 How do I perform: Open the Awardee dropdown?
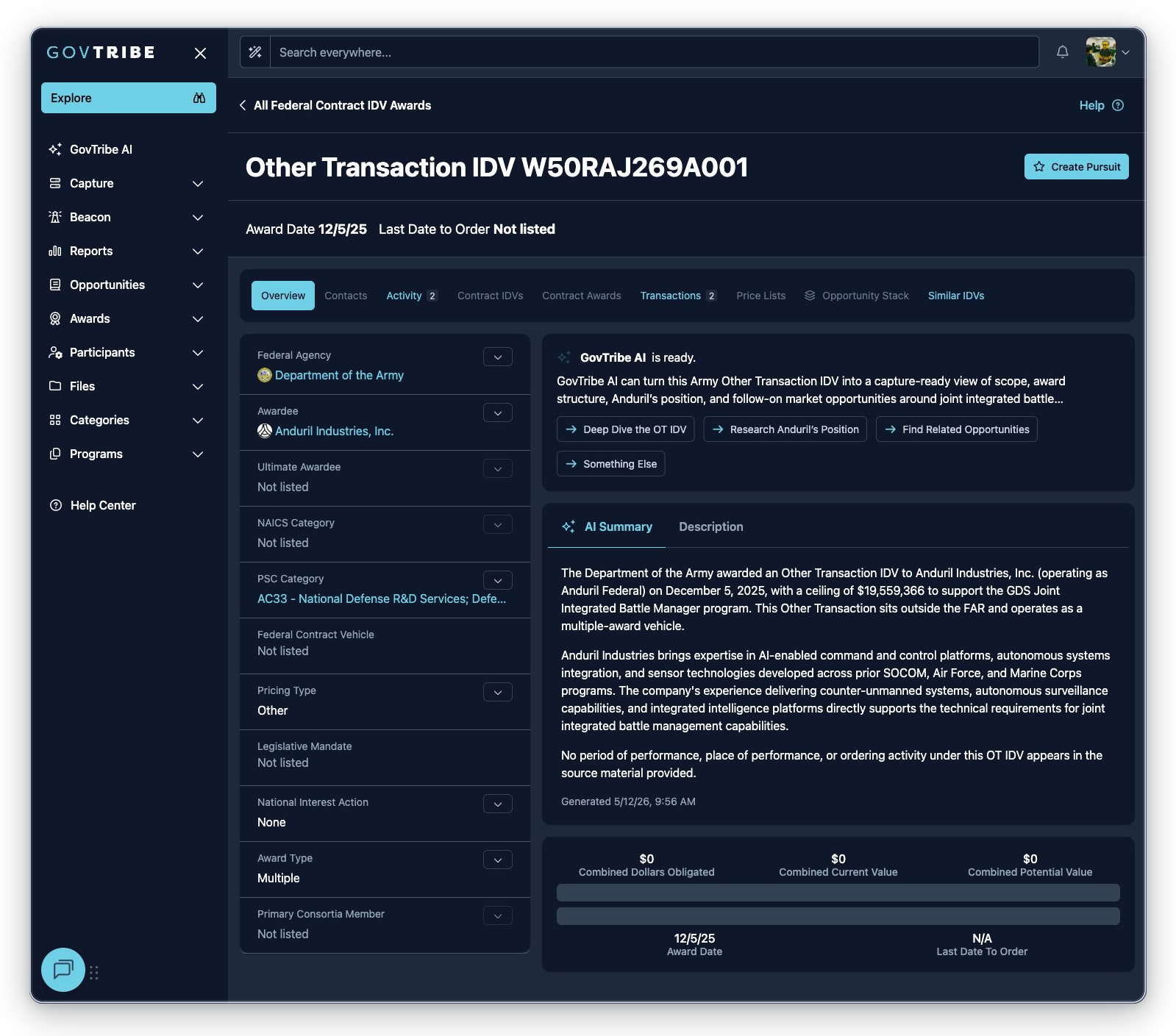[498, 412]
